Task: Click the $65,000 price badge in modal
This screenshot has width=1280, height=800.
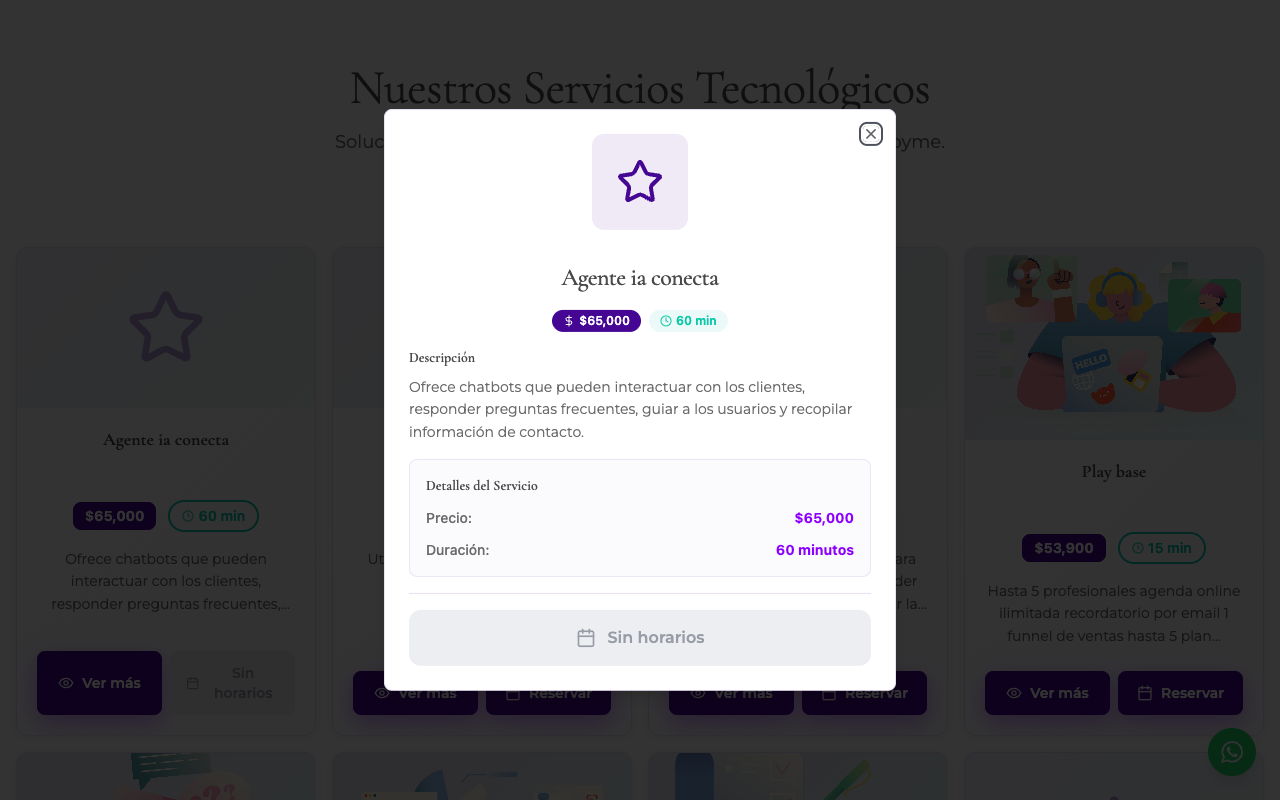Action: point(596,321)
